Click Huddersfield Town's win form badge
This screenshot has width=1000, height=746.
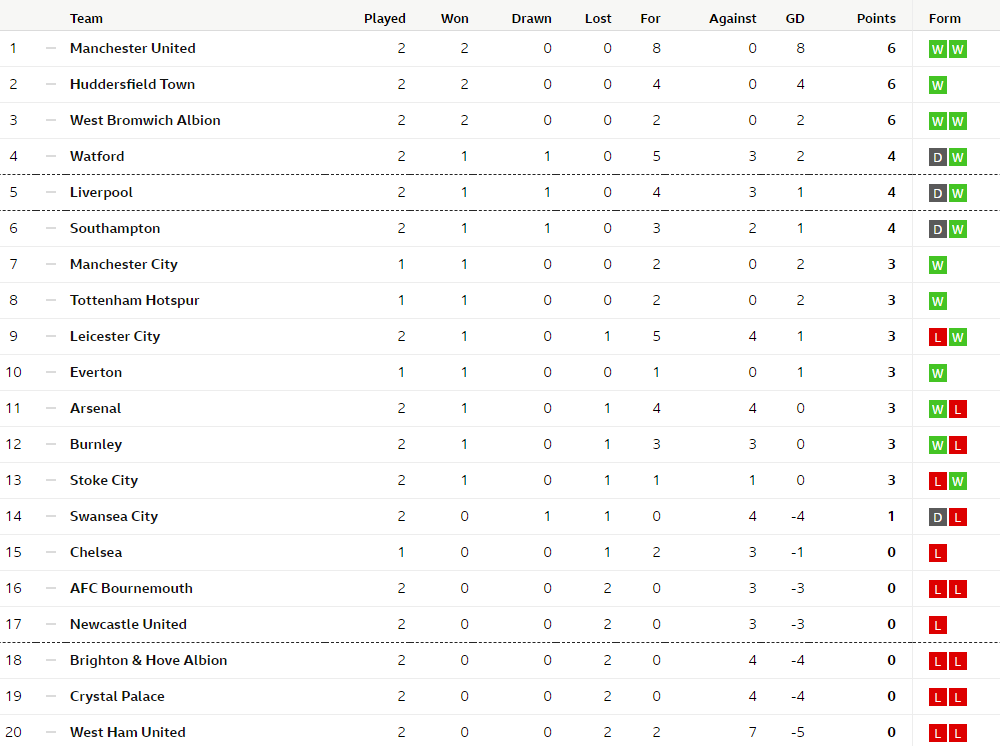937,85
